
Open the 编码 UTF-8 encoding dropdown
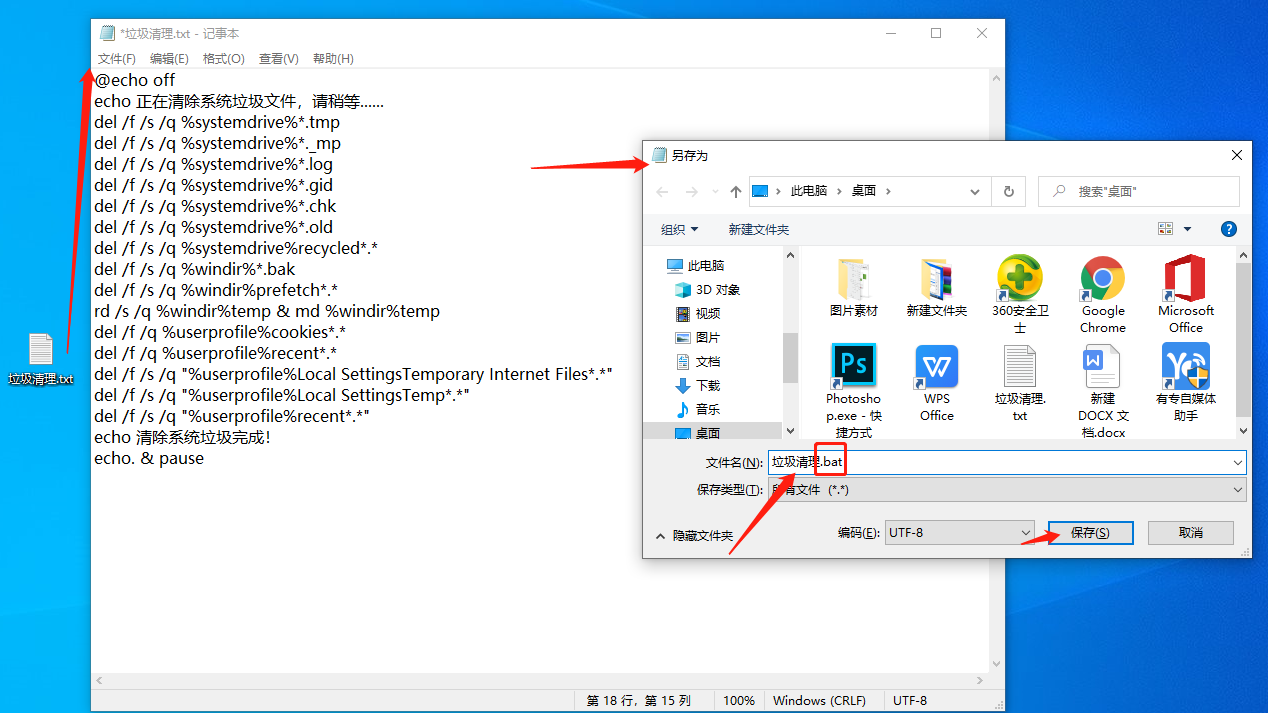click(959, 533)
